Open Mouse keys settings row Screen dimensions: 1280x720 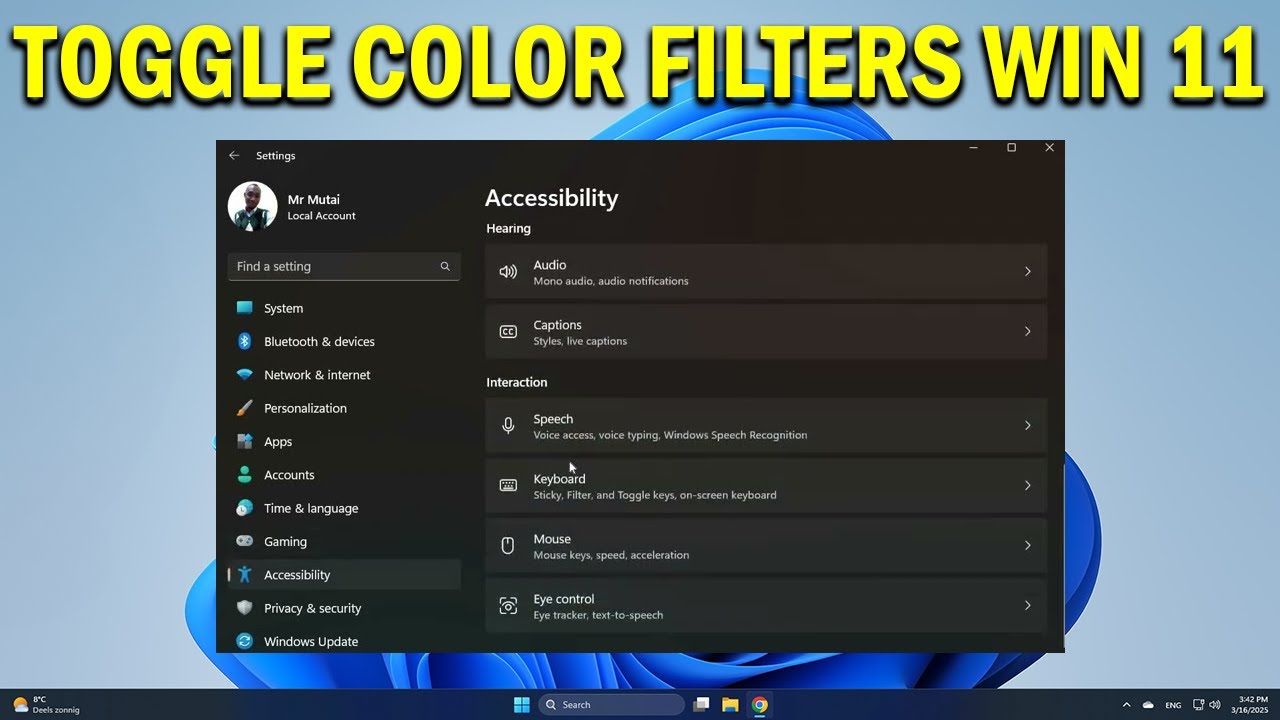click(766, 545)
